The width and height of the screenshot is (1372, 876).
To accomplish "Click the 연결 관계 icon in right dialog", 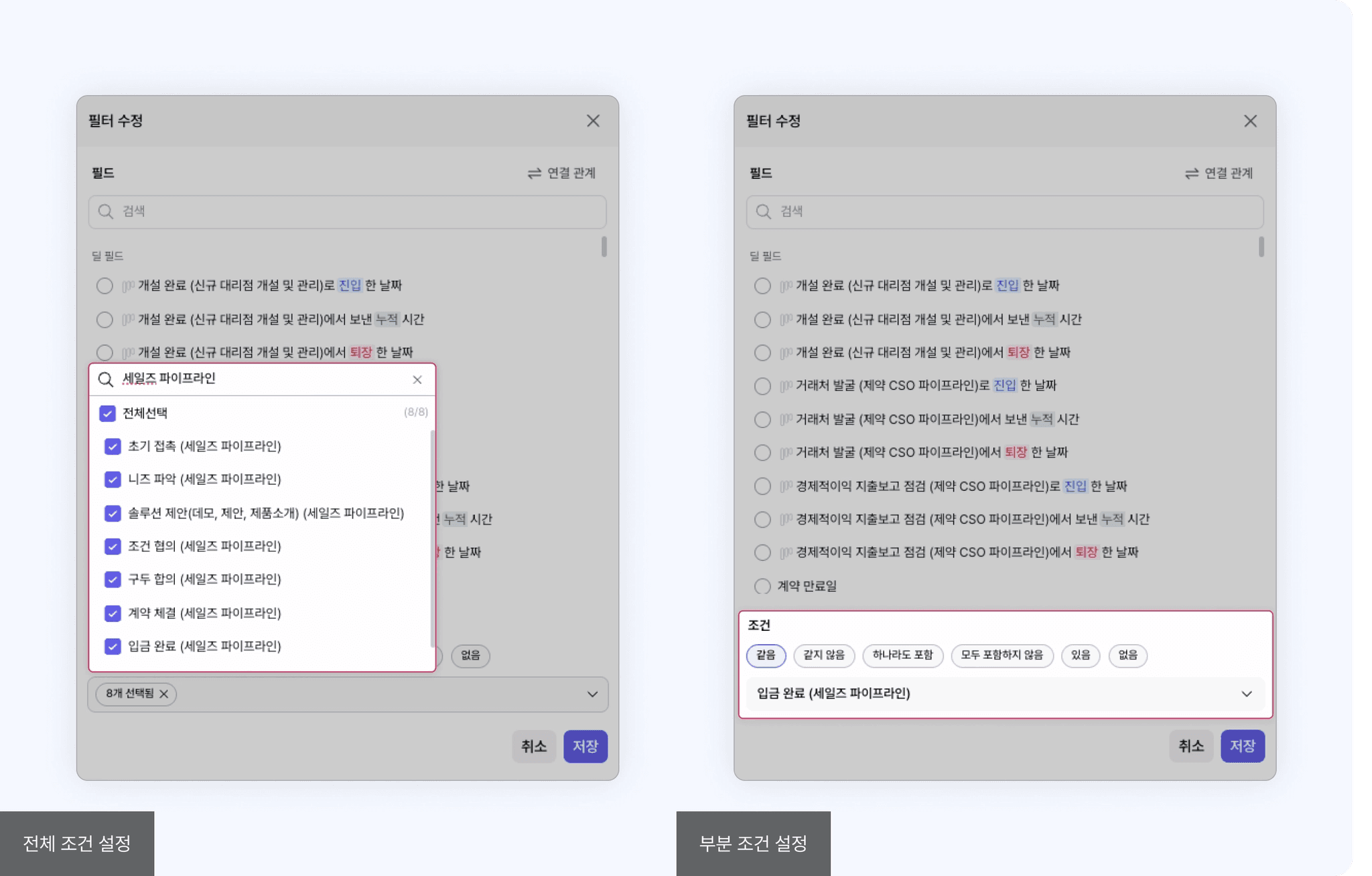I will (1191, 173).
